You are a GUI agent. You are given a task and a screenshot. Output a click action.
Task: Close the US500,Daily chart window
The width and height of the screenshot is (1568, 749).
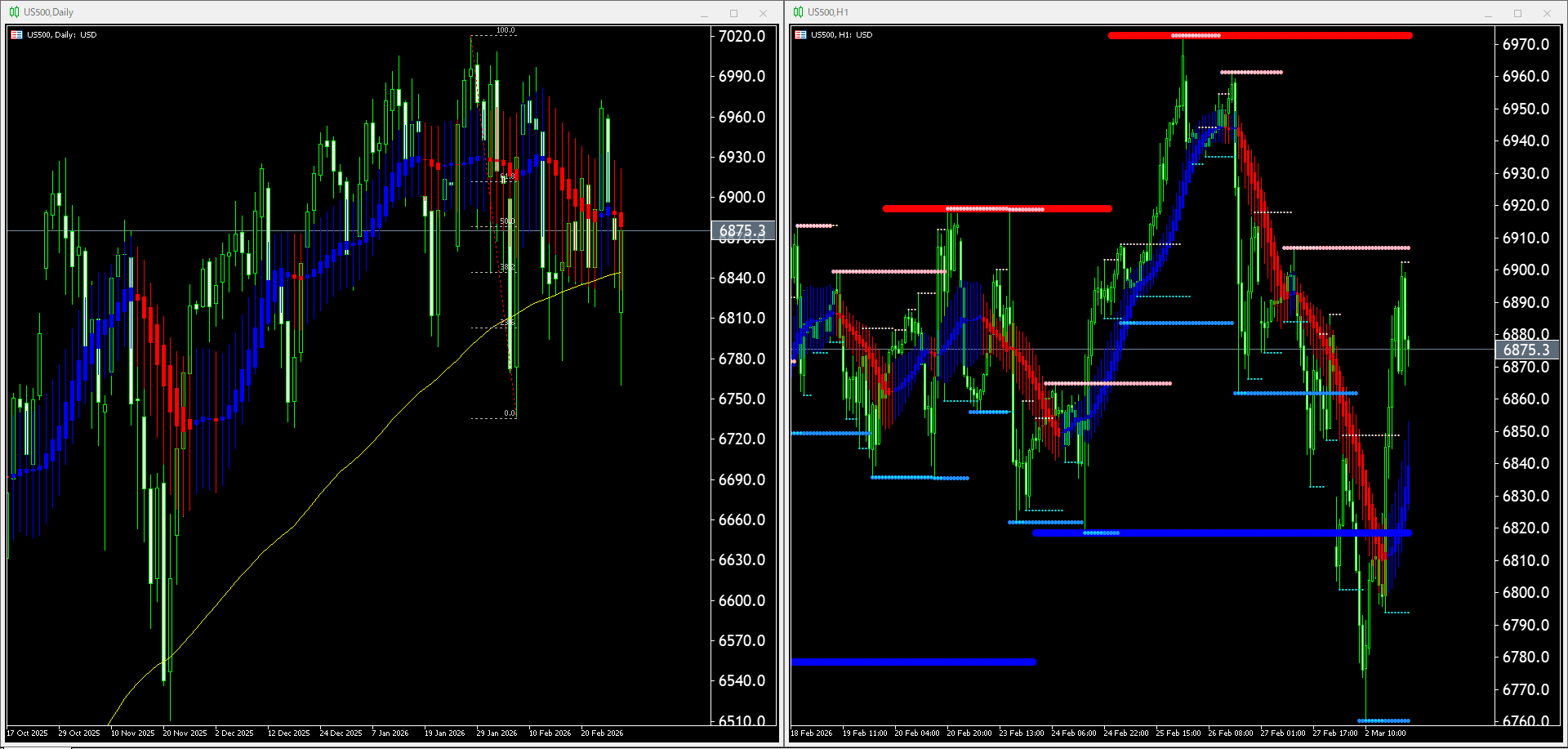coord(763,13)
